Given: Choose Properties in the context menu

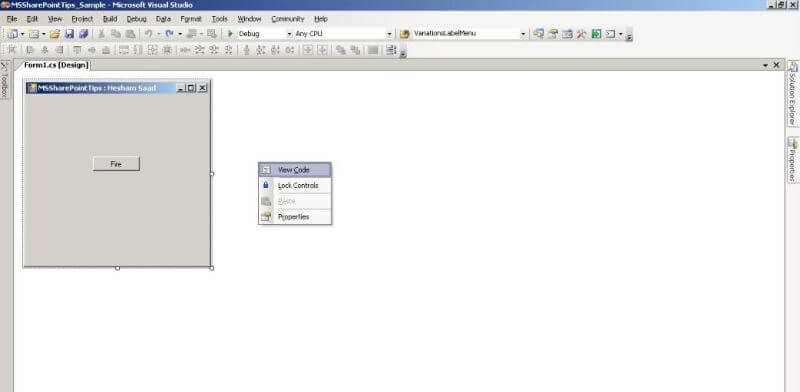Looking at the screenshot, I should pos(295,216).
